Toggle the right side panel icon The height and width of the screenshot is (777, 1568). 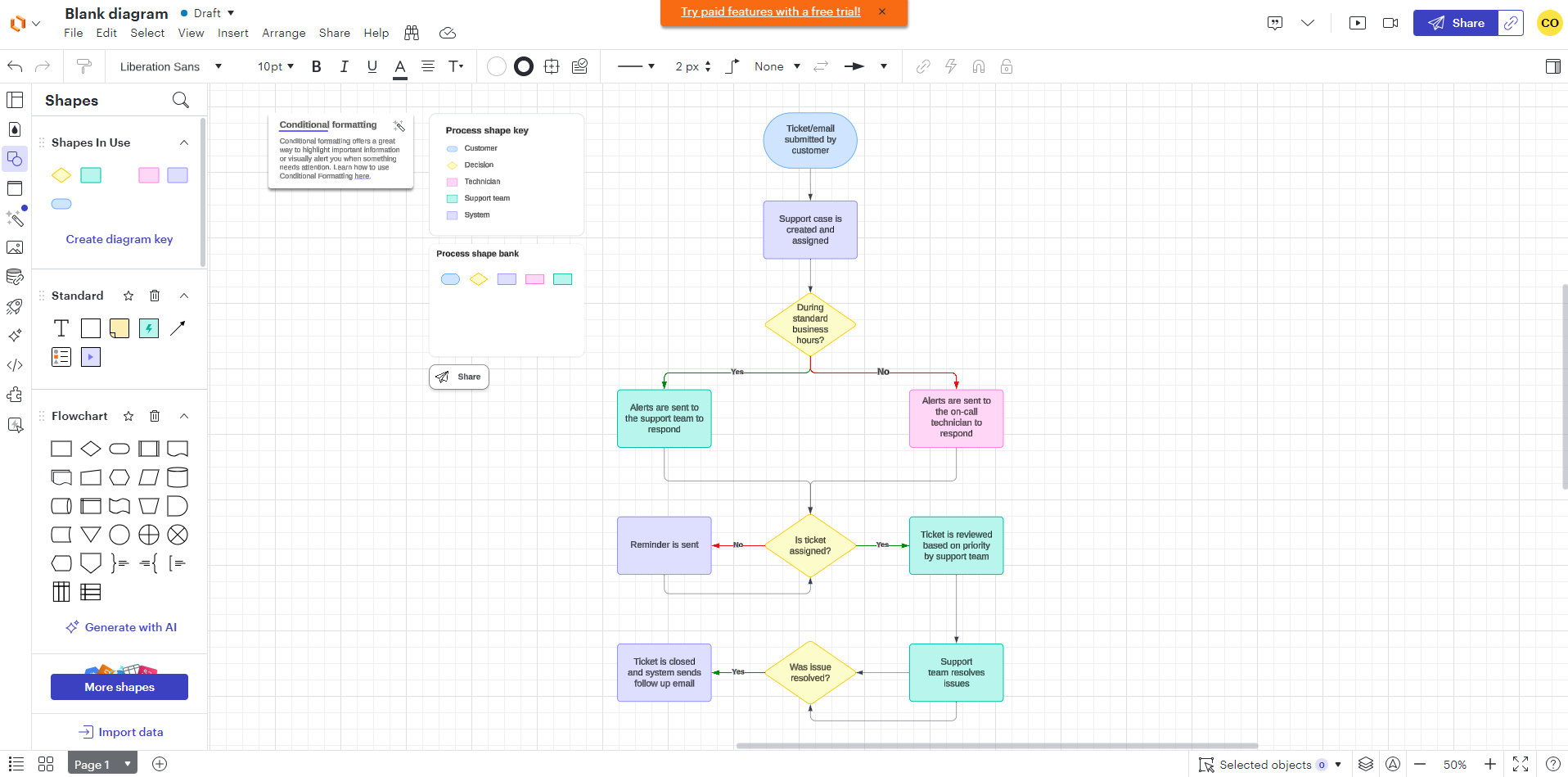1552,66
